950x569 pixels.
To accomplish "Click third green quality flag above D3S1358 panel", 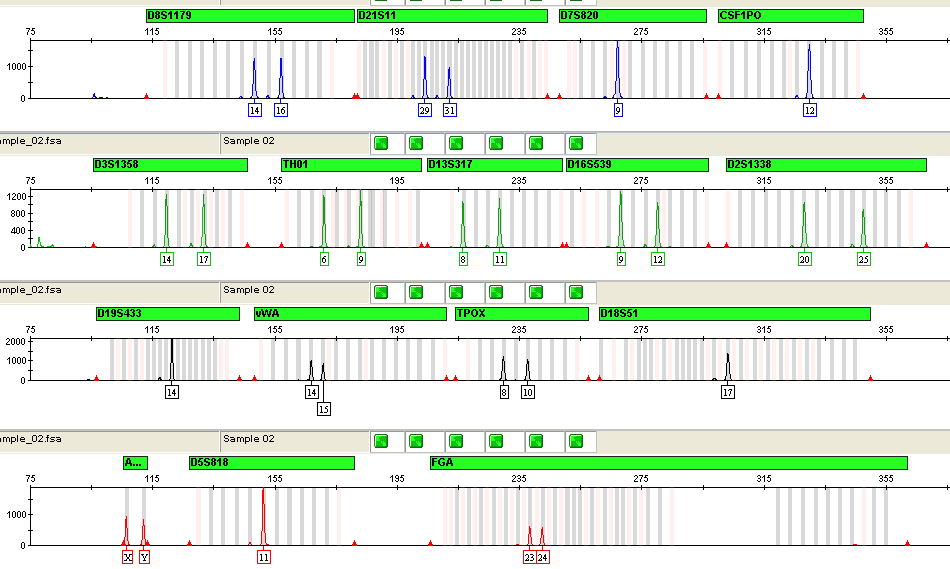I will pos(456,143).
